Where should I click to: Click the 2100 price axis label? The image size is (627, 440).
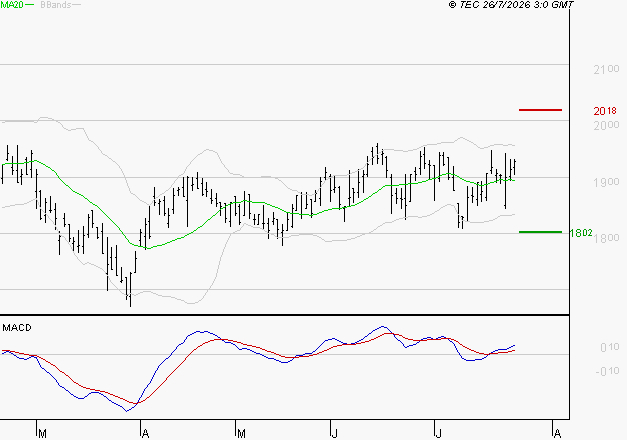(606, 70)
